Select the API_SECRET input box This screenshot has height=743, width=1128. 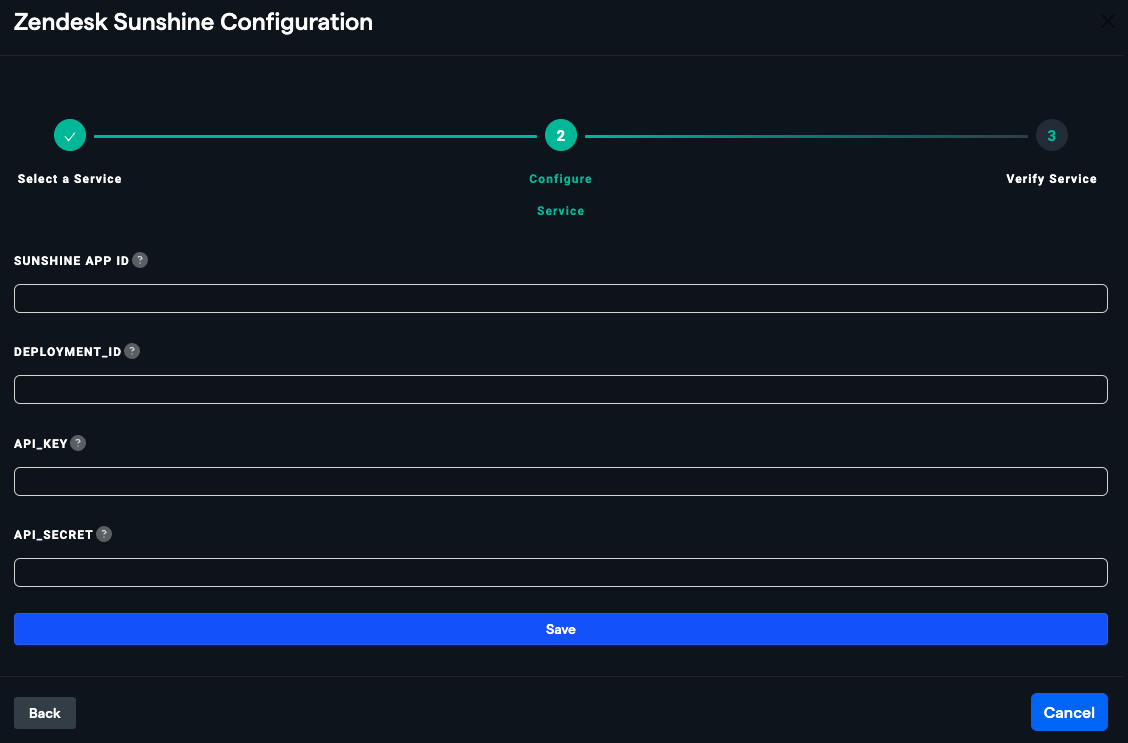pyautogui.click(x=560, y=572)
